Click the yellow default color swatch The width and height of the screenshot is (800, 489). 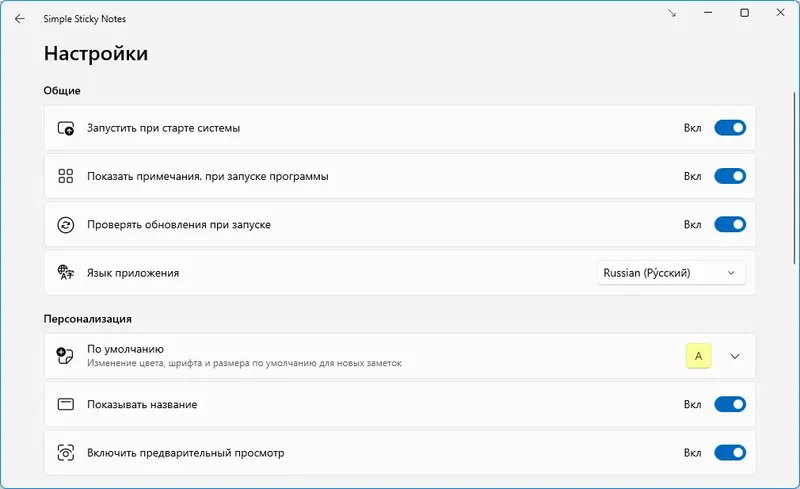click(698, 356)
